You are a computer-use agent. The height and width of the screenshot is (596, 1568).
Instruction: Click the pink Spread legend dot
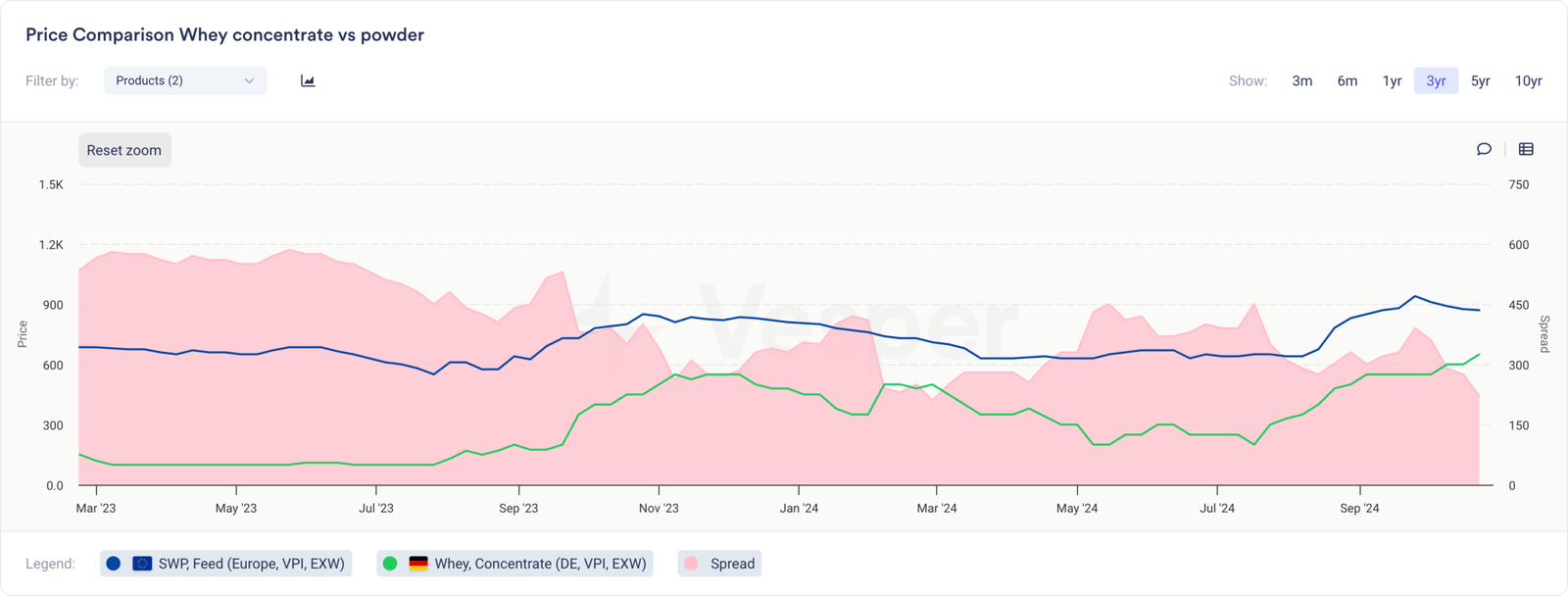pyautogui.click(x=692, y=564)
